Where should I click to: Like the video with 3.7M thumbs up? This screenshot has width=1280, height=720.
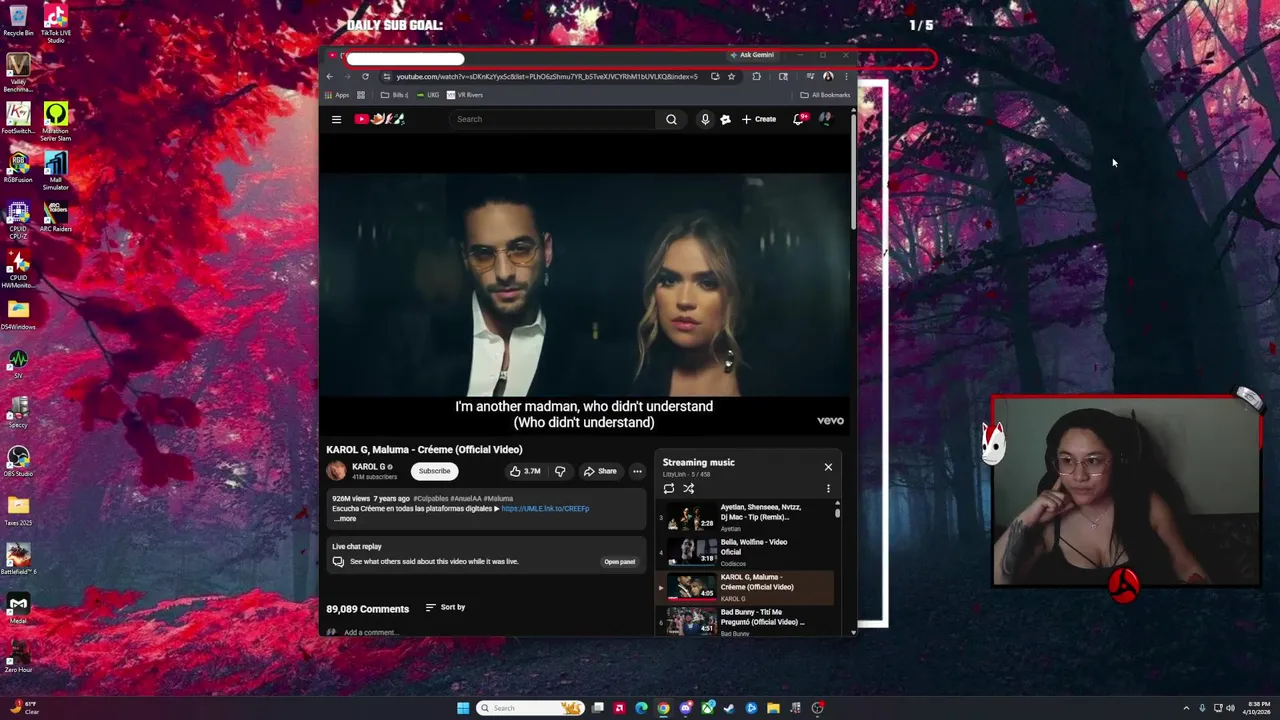point(525,471)
